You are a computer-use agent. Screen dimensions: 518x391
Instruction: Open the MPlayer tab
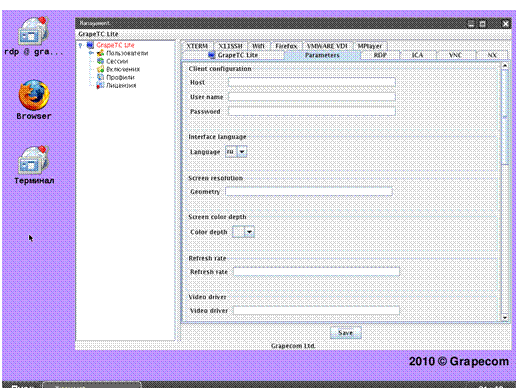click(x=370, y=46)
